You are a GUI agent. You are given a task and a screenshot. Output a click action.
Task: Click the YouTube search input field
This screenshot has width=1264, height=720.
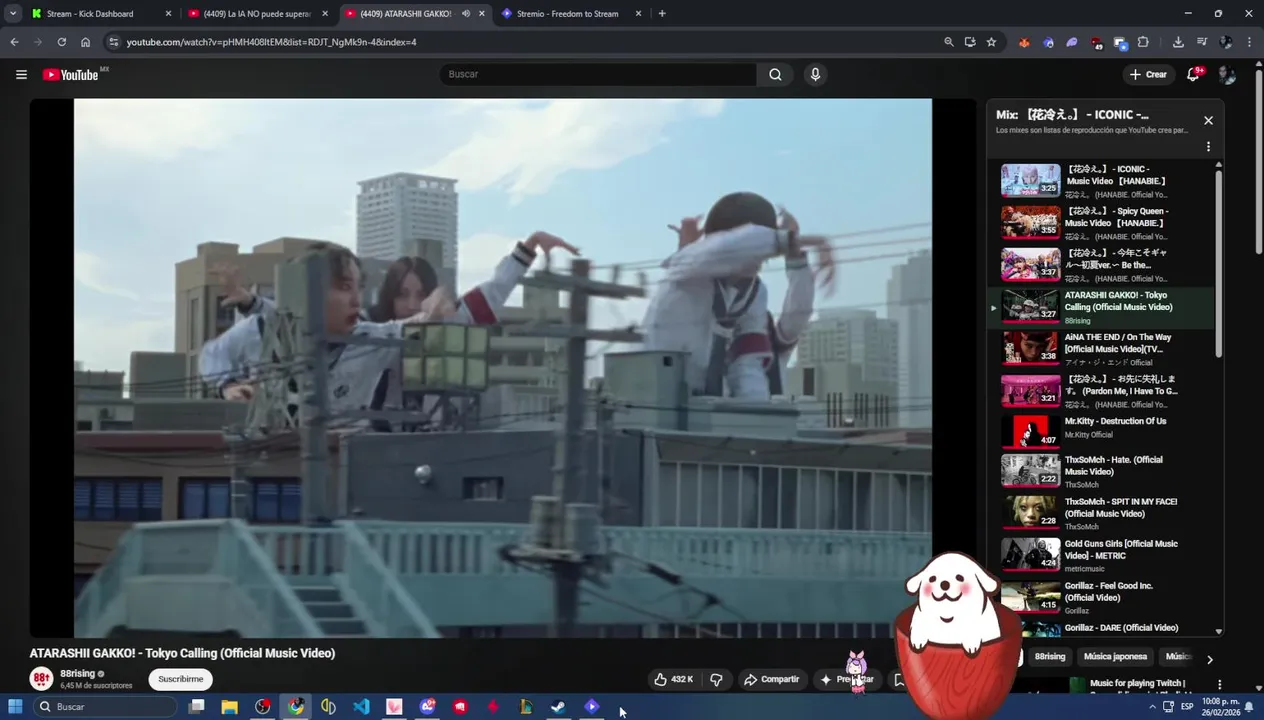(598, 74)
